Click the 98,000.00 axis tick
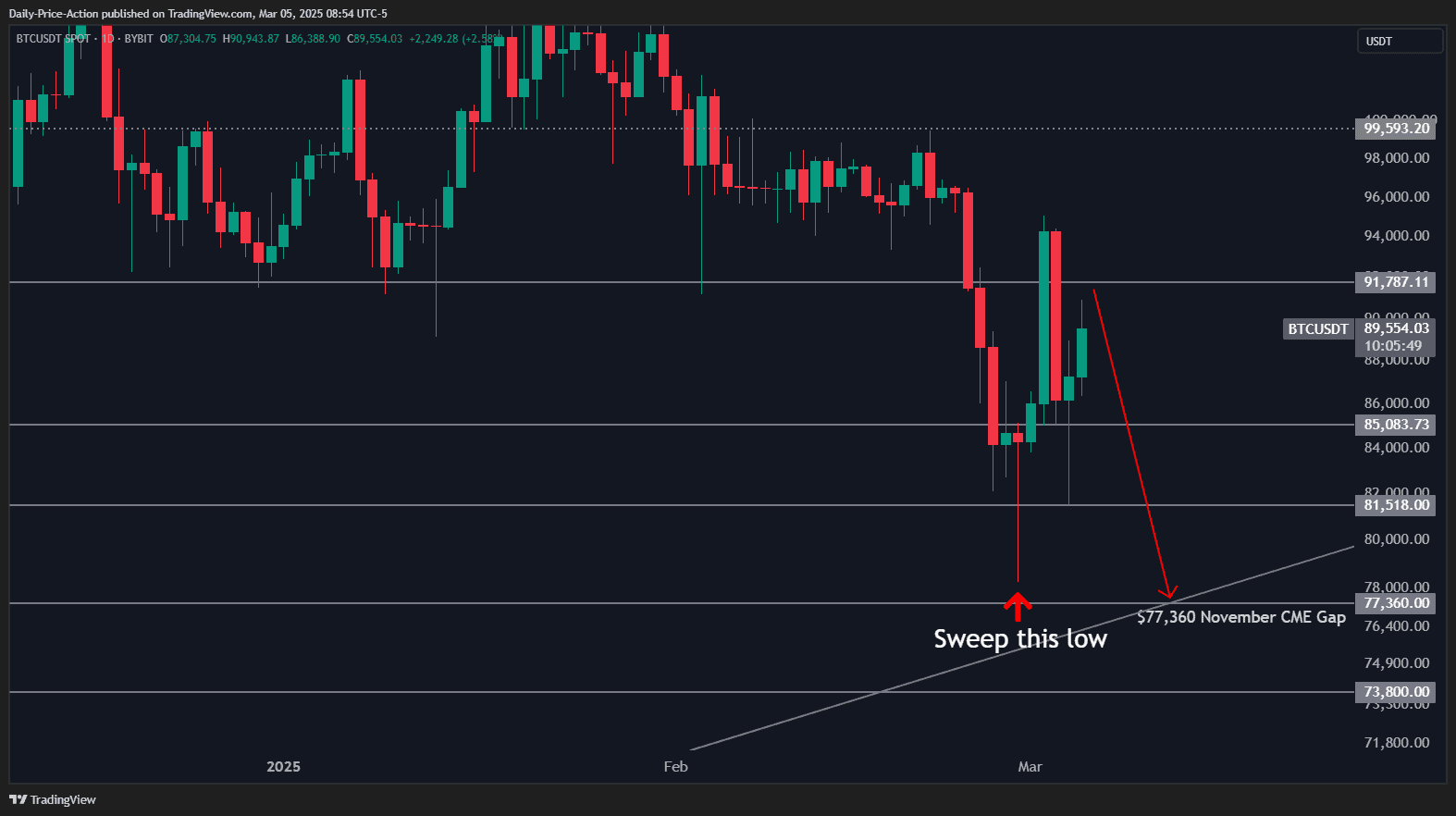The width and height of the screenshot is (1456, 816). pos(1397,158)
